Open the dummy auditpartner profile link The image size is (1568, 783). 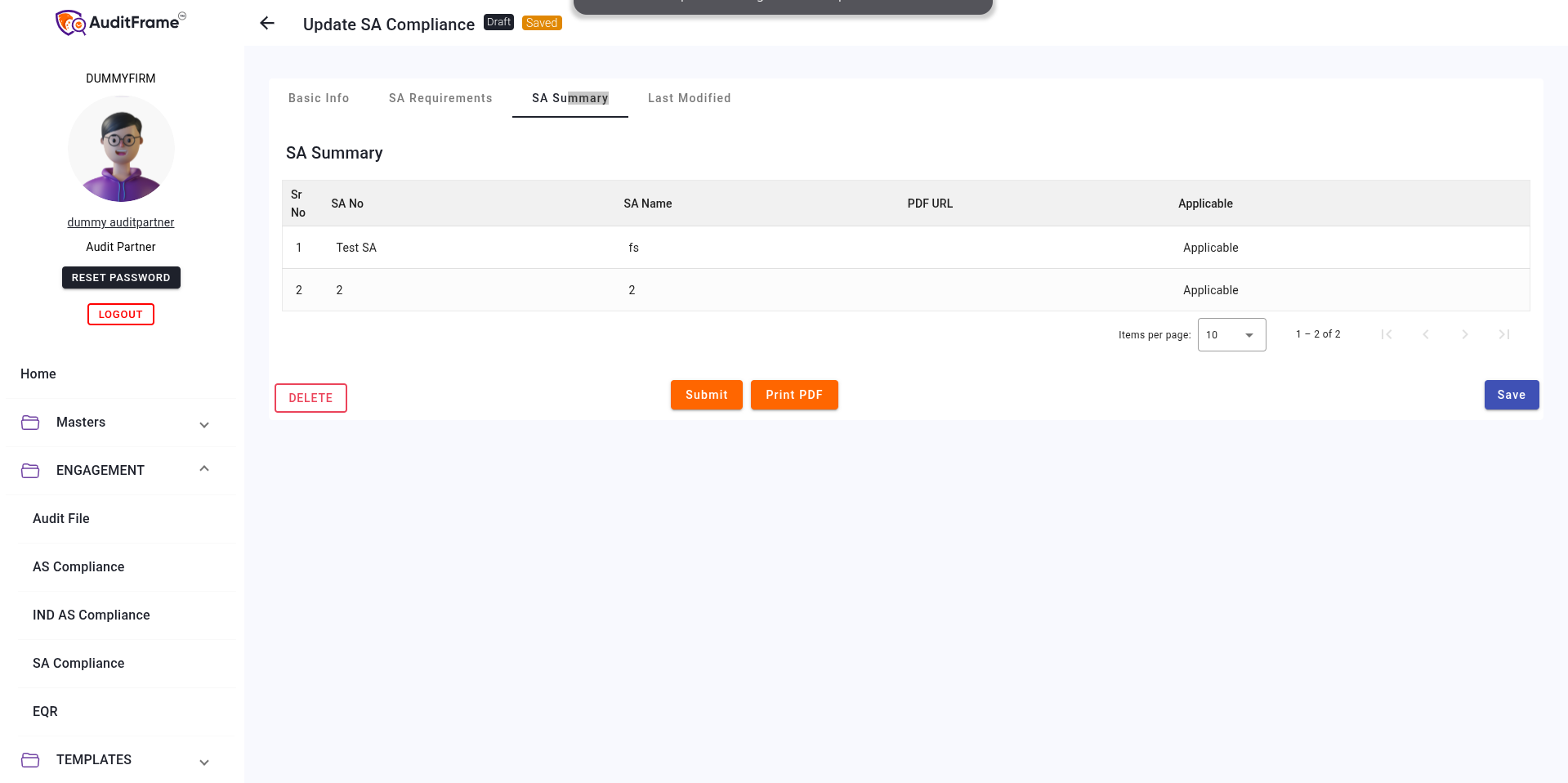(x=121, y=222)
